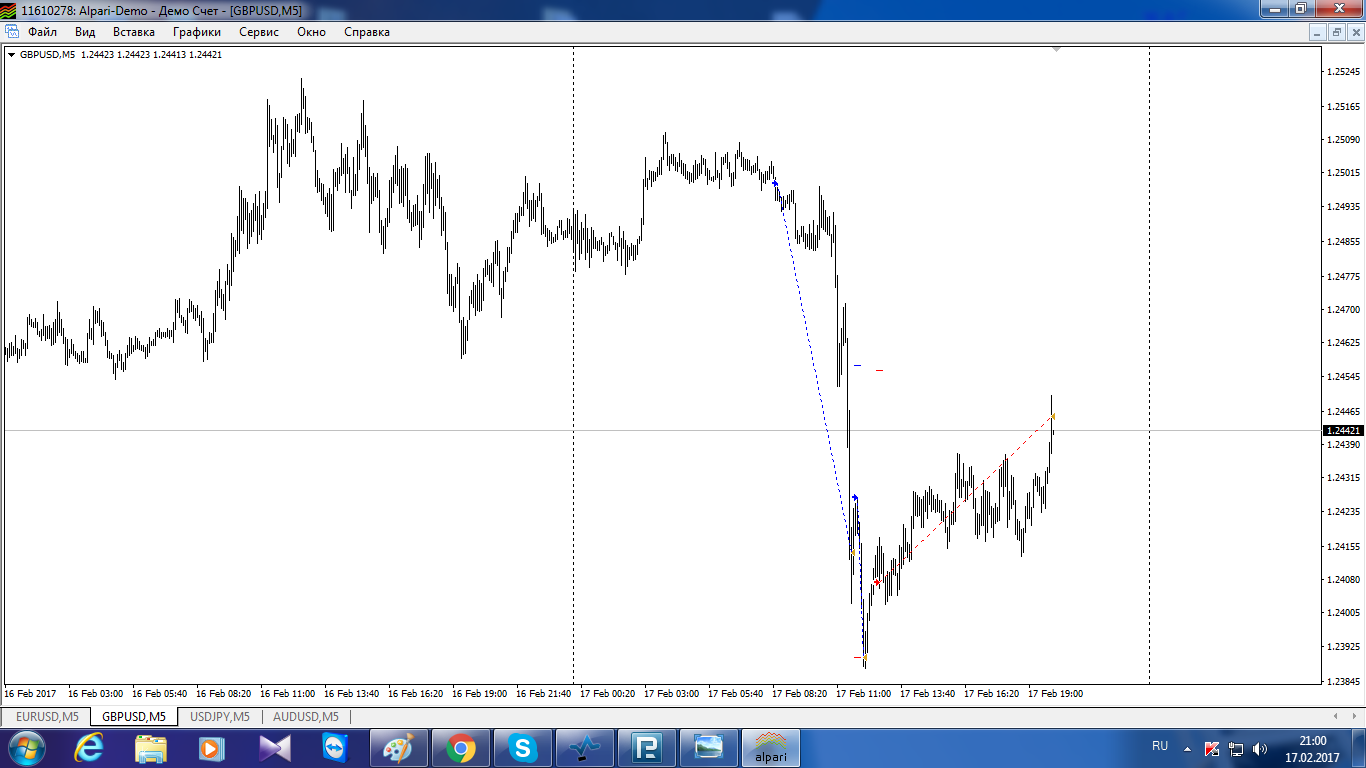Click the red take-profit dash near 1.24545
The height and width of the screenshot is (768, 1366).
(x=880, y=370)
